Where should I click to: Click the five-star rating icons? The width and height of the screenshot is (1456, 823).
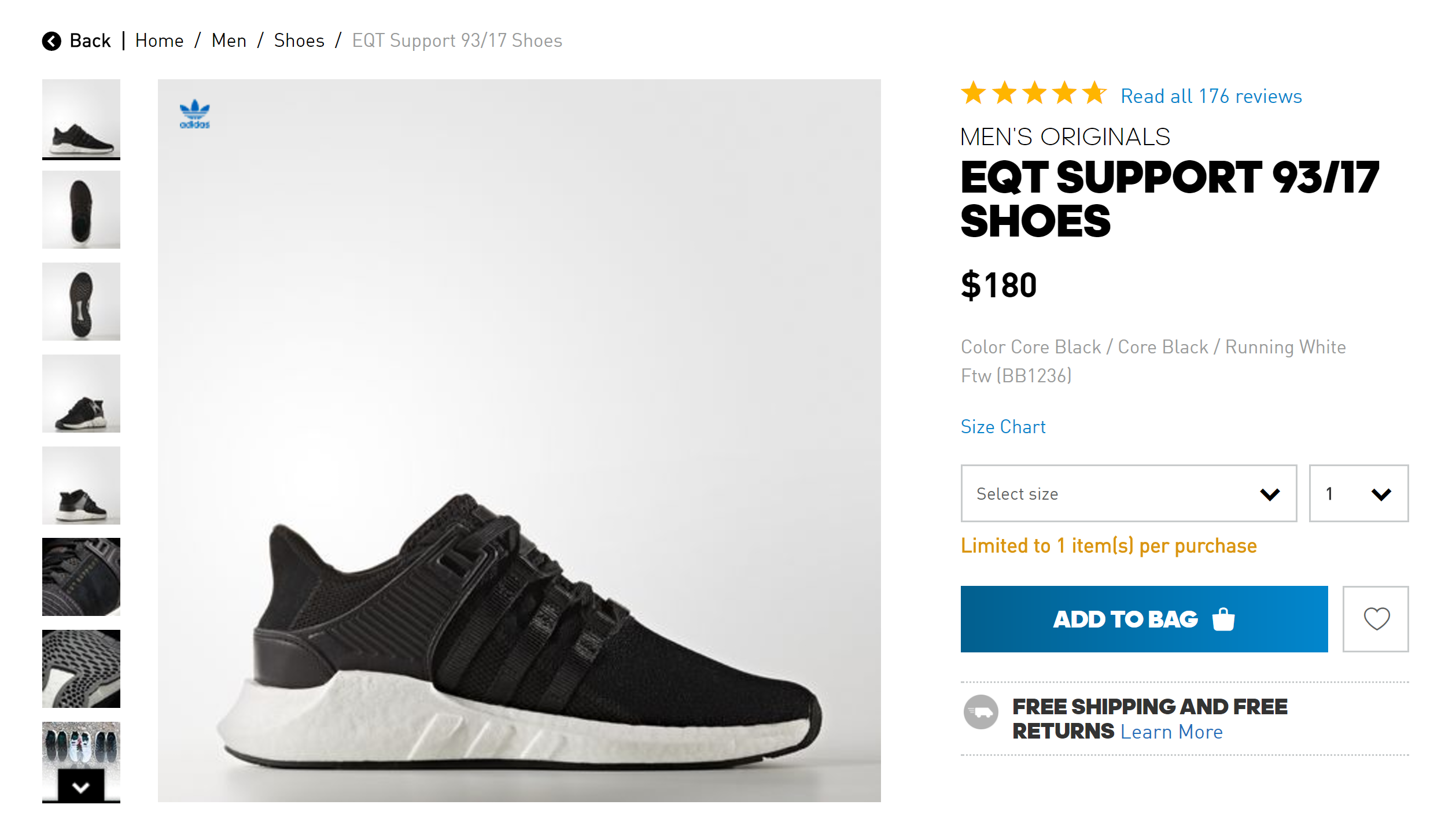tap(1034, 94)
